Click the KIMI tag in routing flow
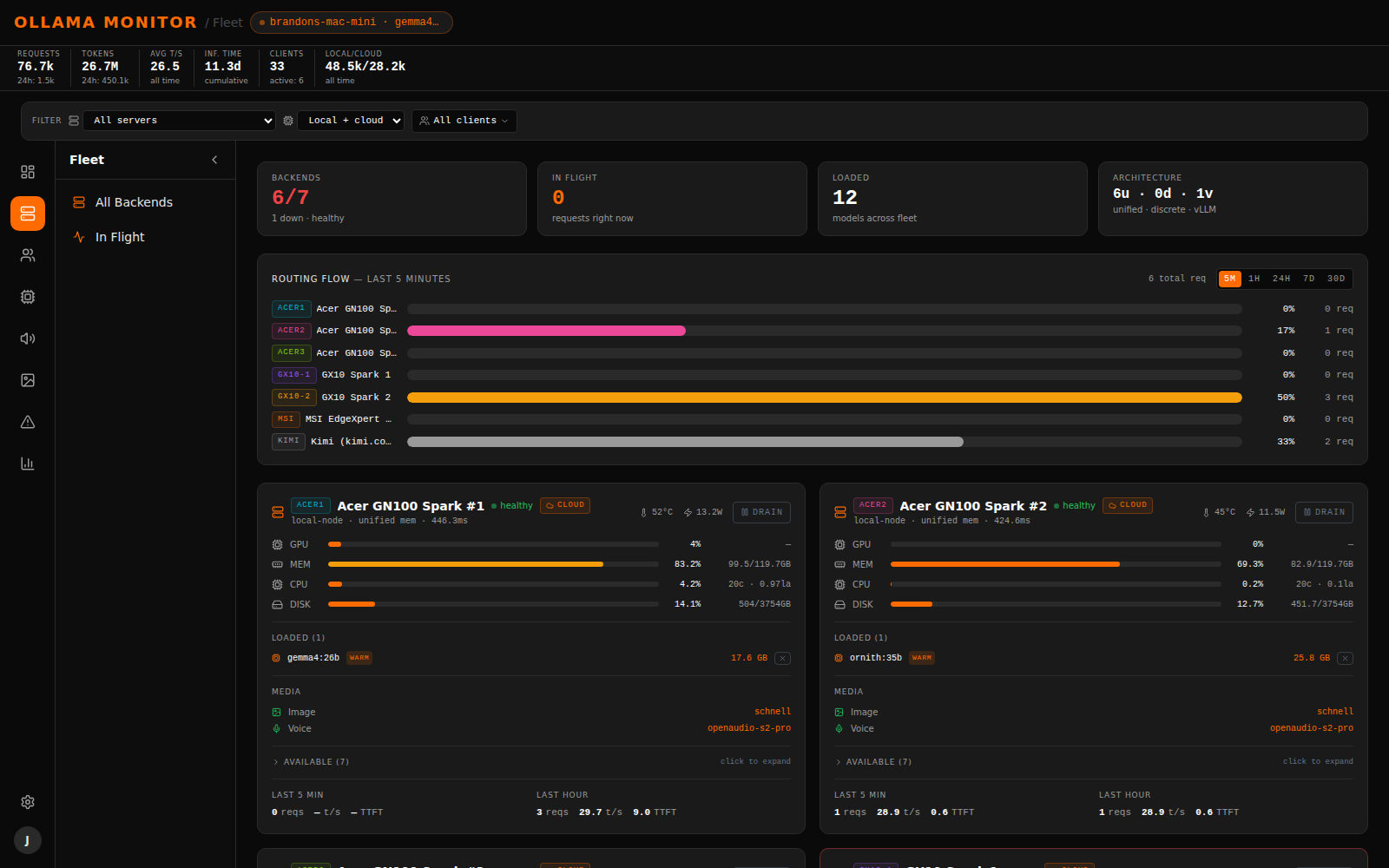This screenshot has height=868, width=1389. click(288, 441)
